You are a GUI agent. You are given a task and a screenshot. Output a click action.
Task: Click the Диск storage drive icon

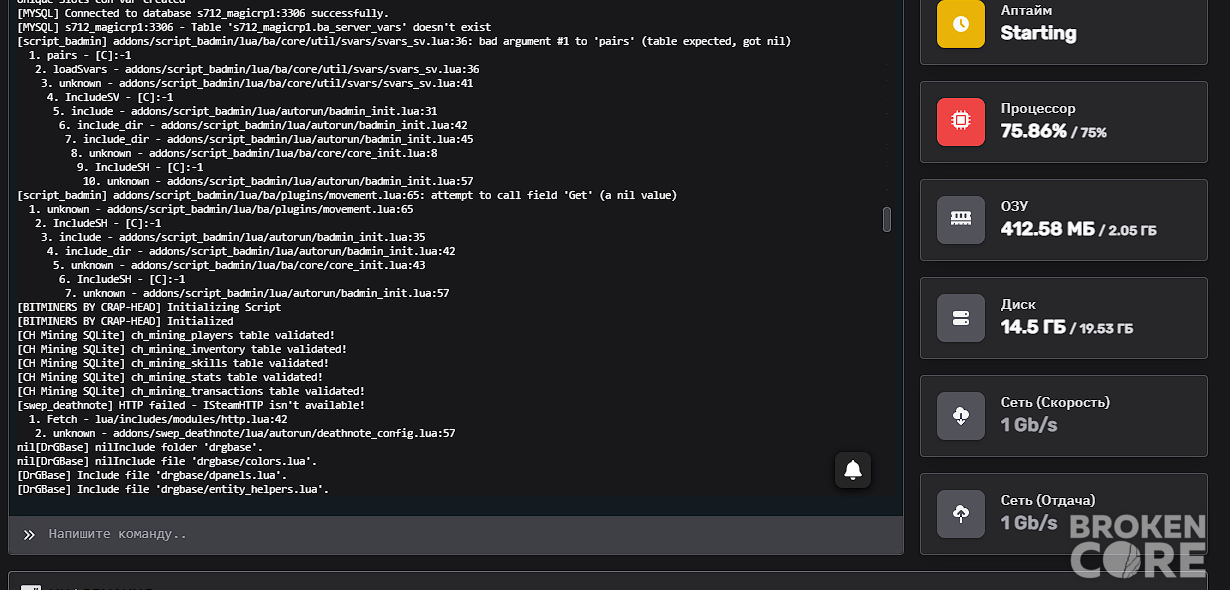961,318
